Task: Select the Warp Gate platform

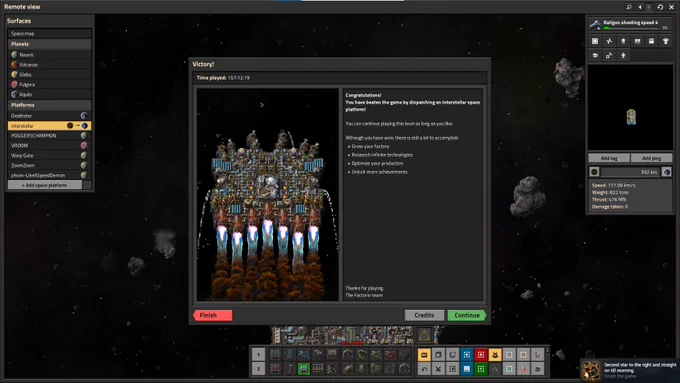Action: 49,155
